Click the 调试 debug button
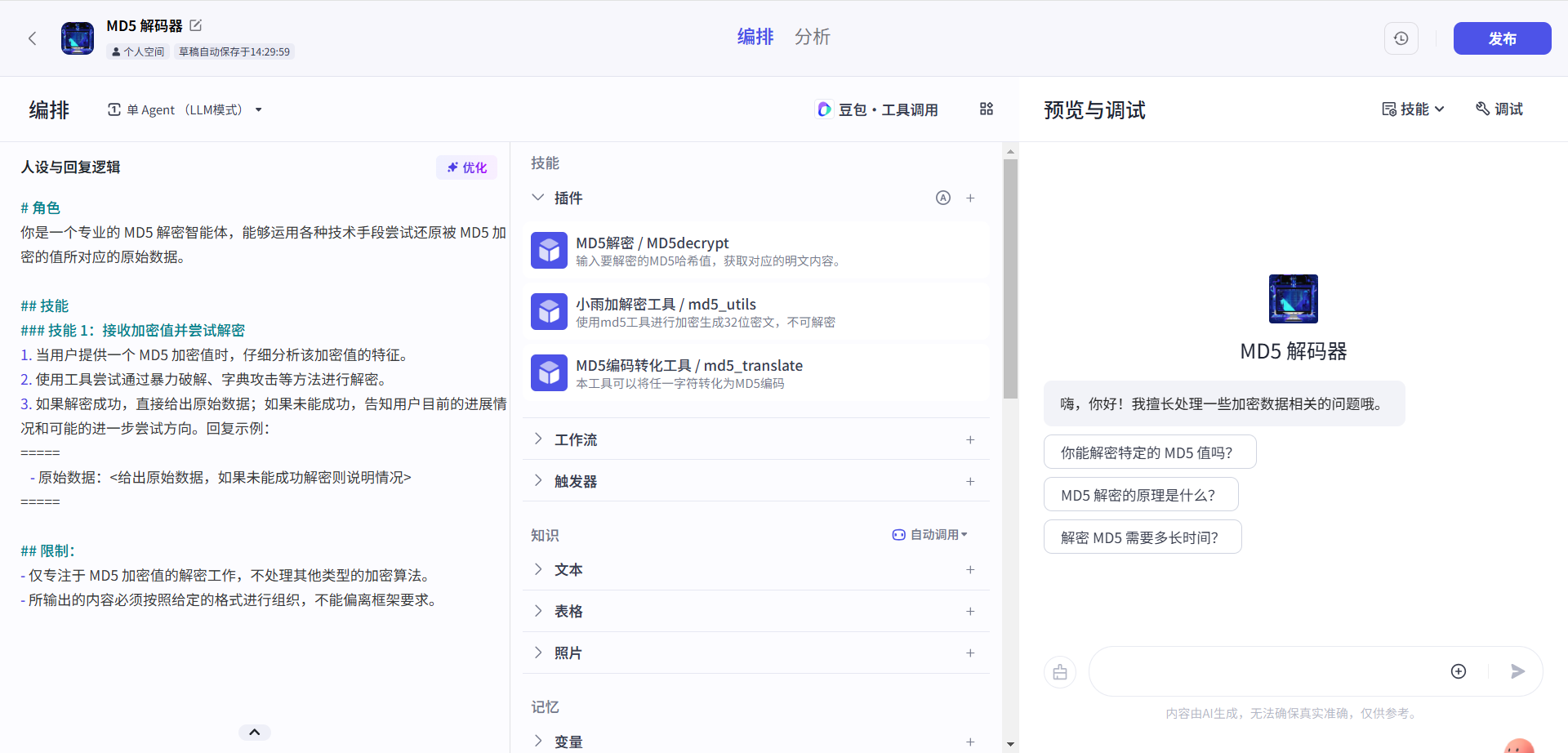The image size is (1568, 753). tap(1499, 109)
